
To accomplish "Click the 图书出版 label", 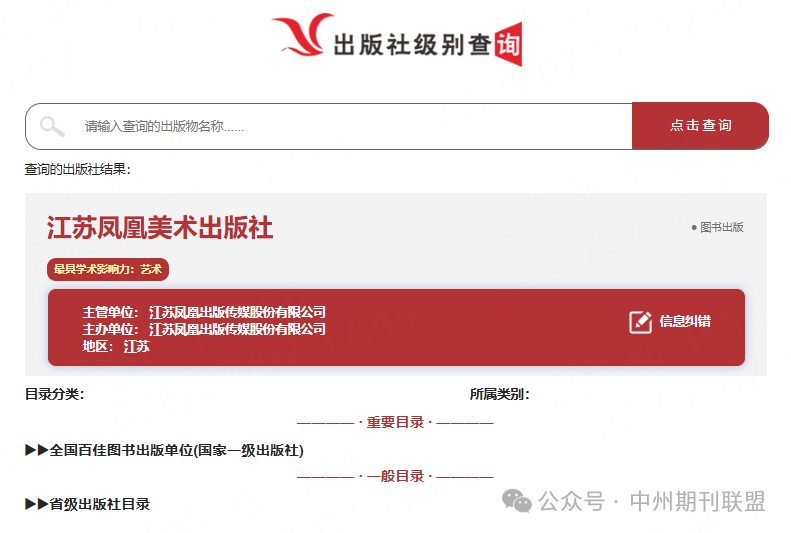I will click(721, 227).
